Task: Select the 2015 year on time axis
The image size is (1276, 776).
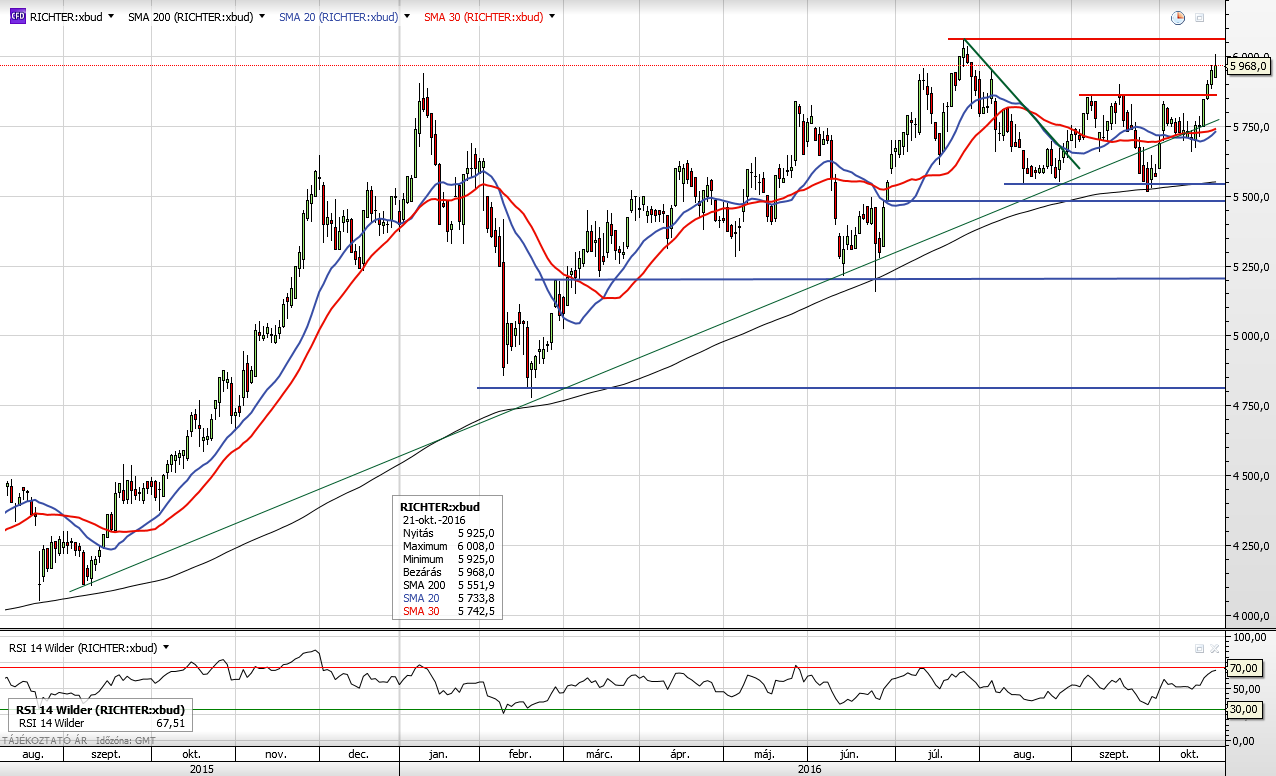Action: [201, 769]
